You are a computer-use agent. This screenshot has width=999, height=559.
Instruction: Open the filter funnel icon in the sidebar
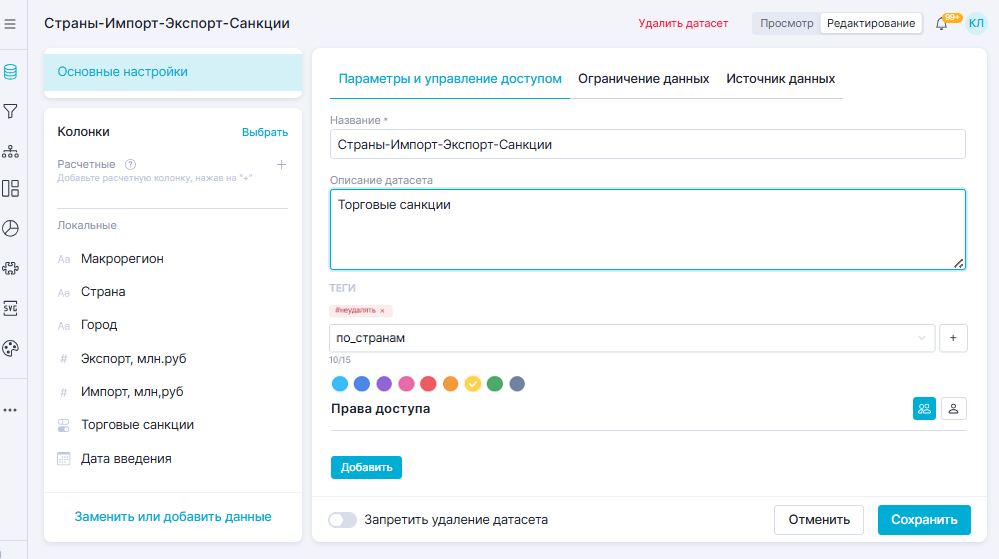(x=11, y=110)
